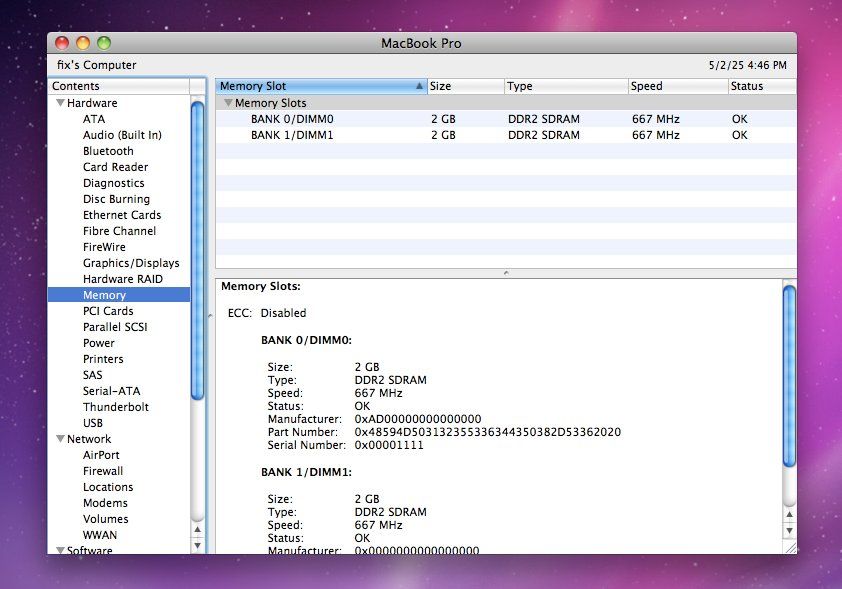Click the sort arrow in Memory Slot header
The image size is (842, 589).
pos(419,86)
